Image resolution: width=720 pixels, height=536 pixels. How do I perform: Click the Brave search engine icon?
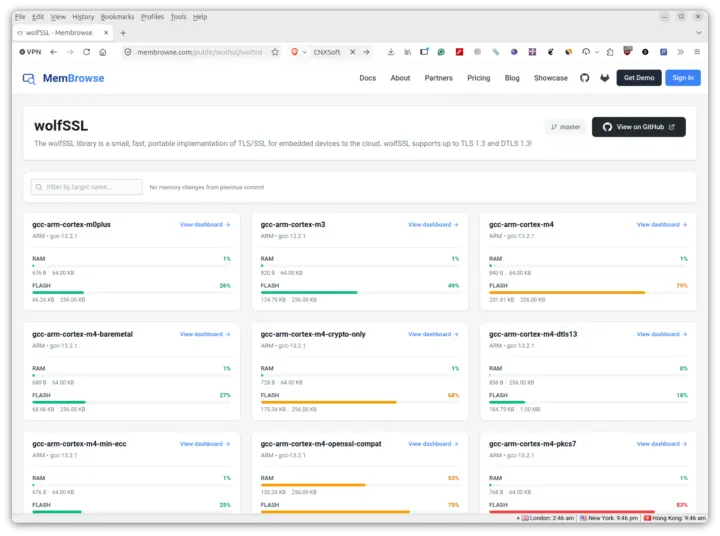tap(295, 52)
